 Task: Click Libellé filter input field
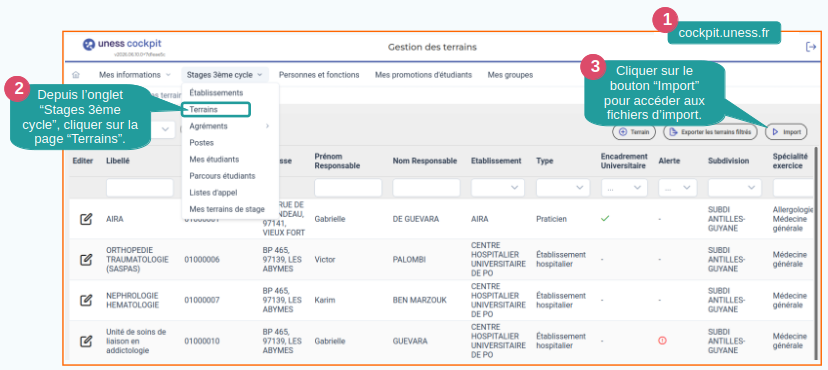point(139,188)
